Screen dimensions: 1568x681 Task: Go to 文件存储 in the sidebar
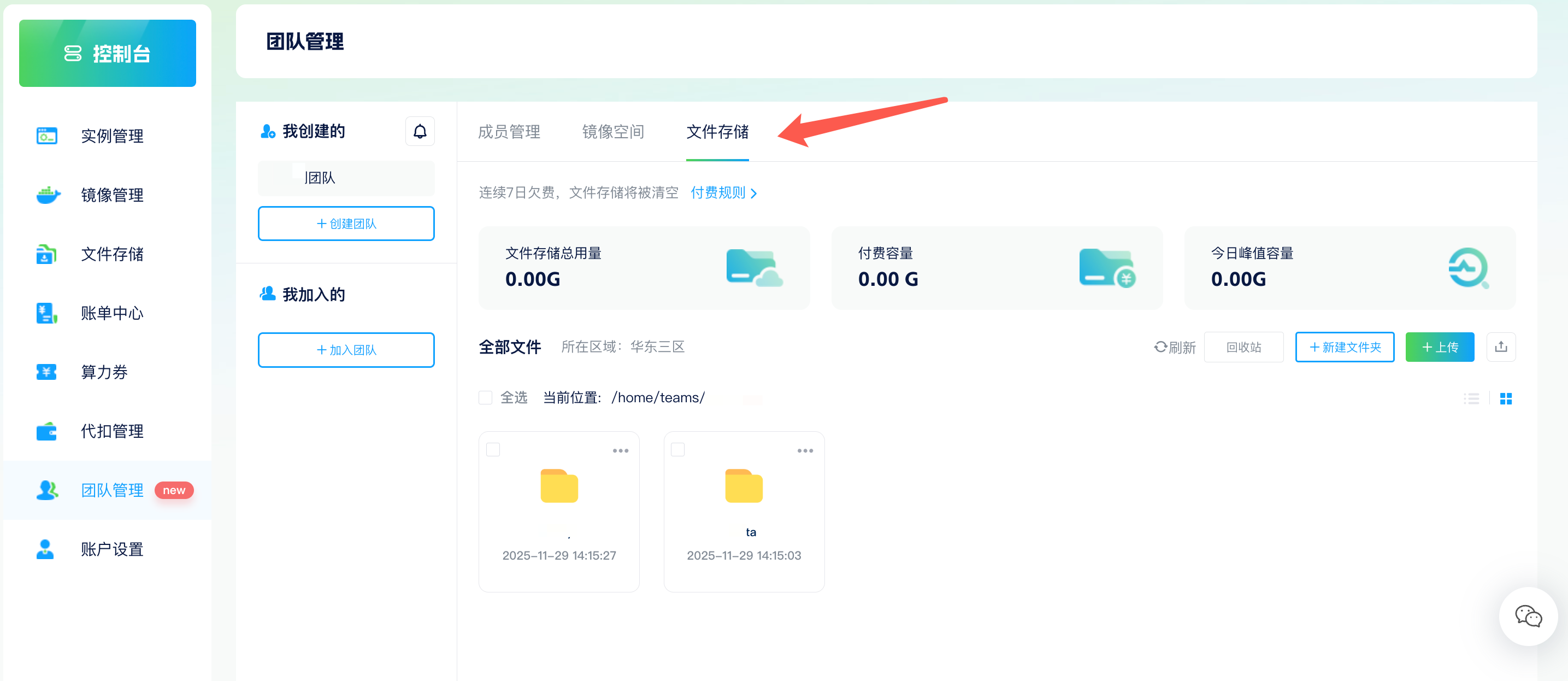(x=113, y=254)
